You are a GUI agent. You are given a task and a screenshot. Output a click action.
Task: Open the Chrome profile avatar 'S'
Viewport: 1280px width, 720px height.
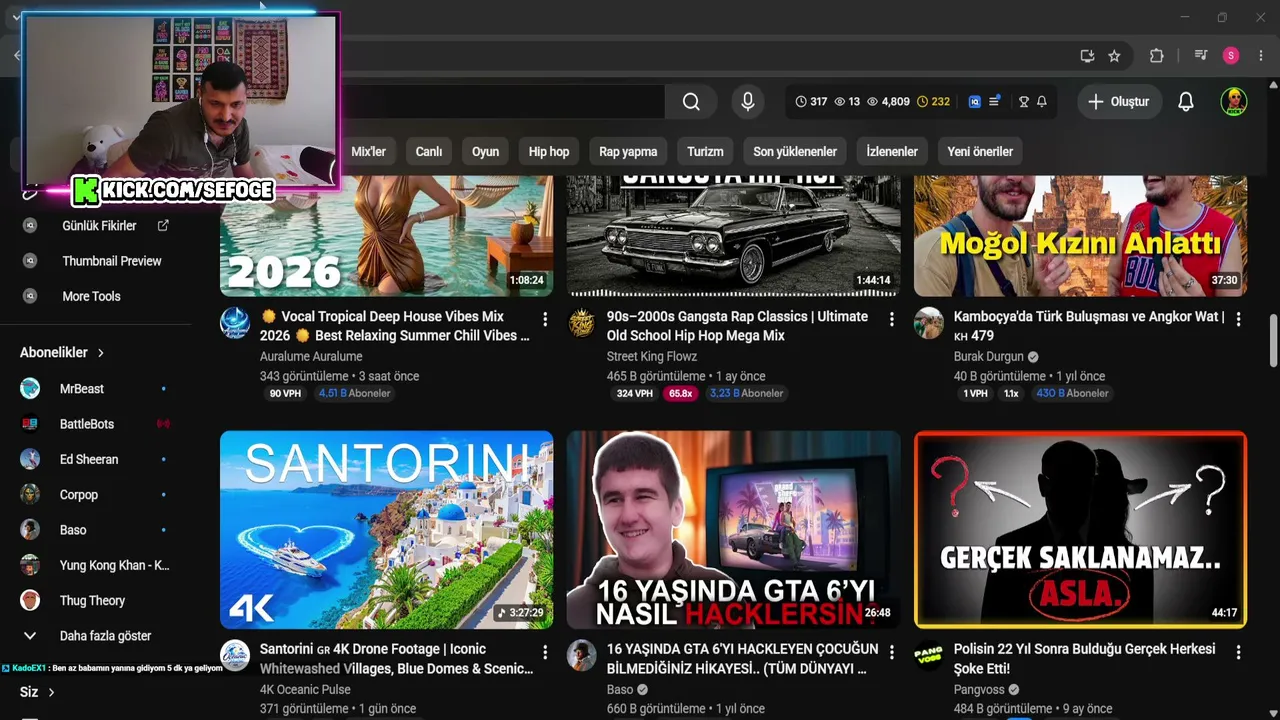click(x=1231, y=56)
